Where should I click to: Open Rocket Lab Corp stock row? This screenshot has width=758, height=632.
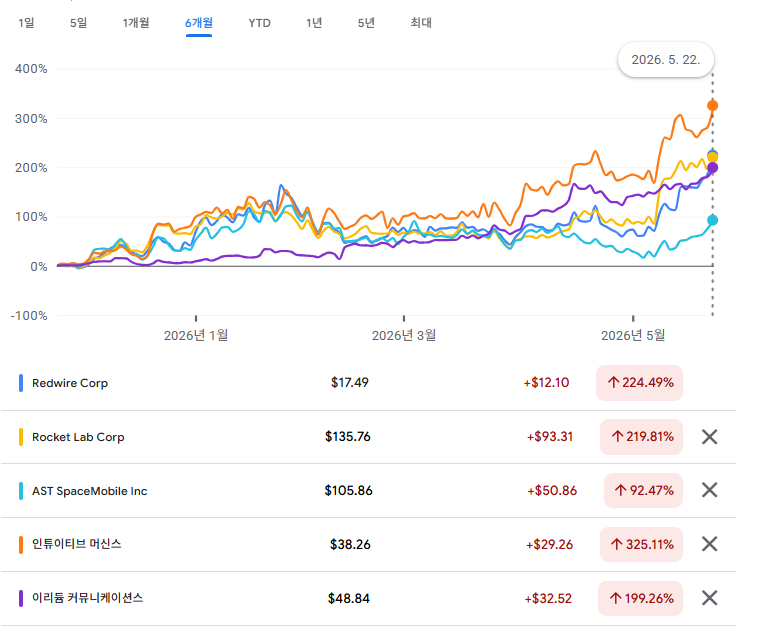(368, 437)
